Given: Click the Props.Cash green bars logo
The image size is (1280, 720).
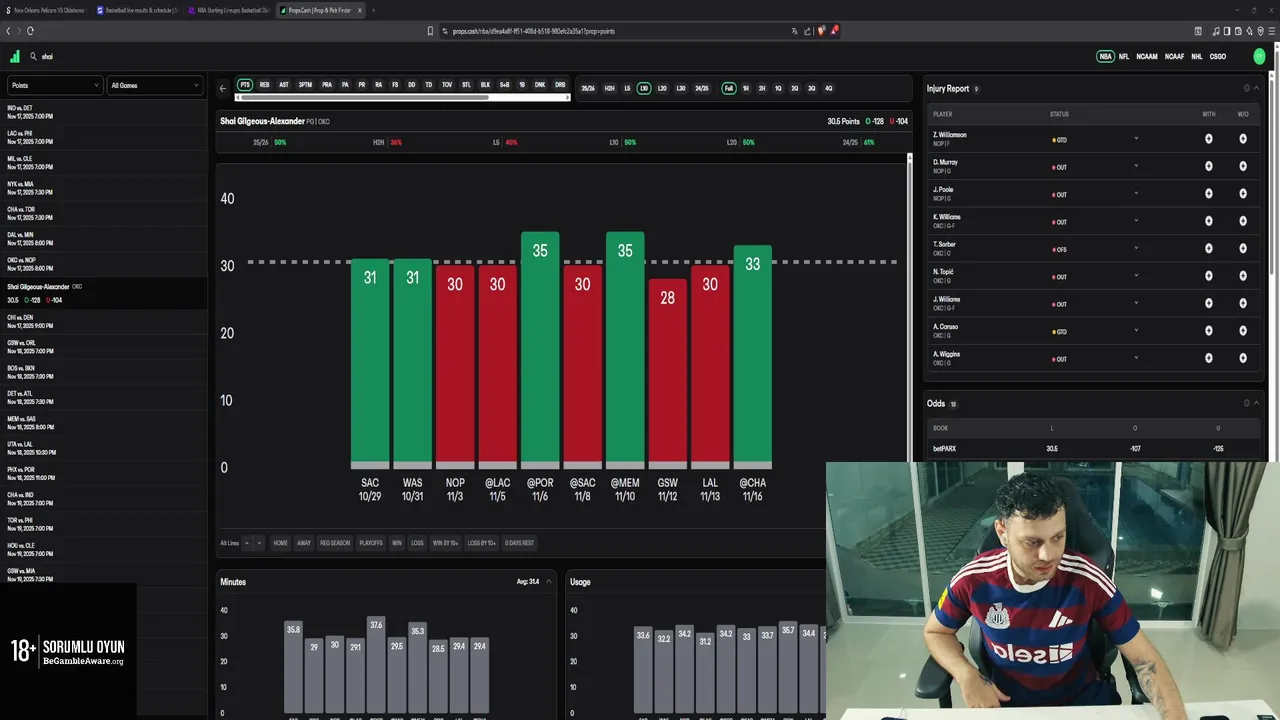Looking at the screenshot, I should (14, 57).
